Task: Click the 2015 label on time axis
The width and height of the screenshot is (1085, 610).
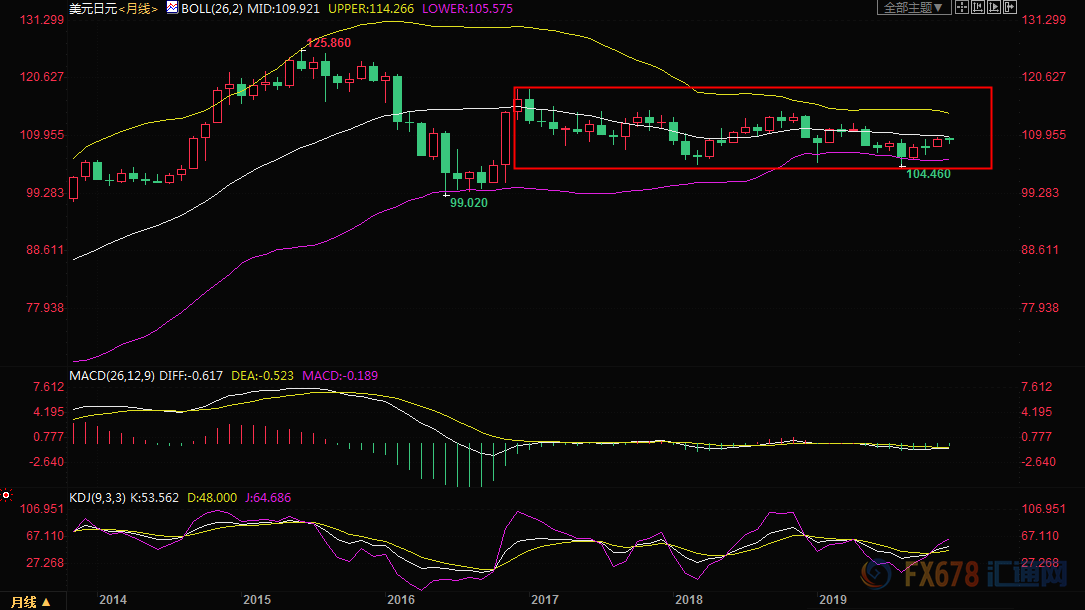Action: (257, 600)
